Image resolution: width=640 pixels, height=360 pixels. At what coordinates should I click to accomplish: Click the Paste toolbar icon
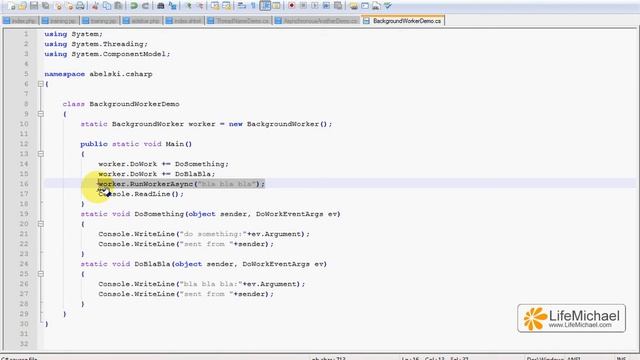click(x=118, y=6)
